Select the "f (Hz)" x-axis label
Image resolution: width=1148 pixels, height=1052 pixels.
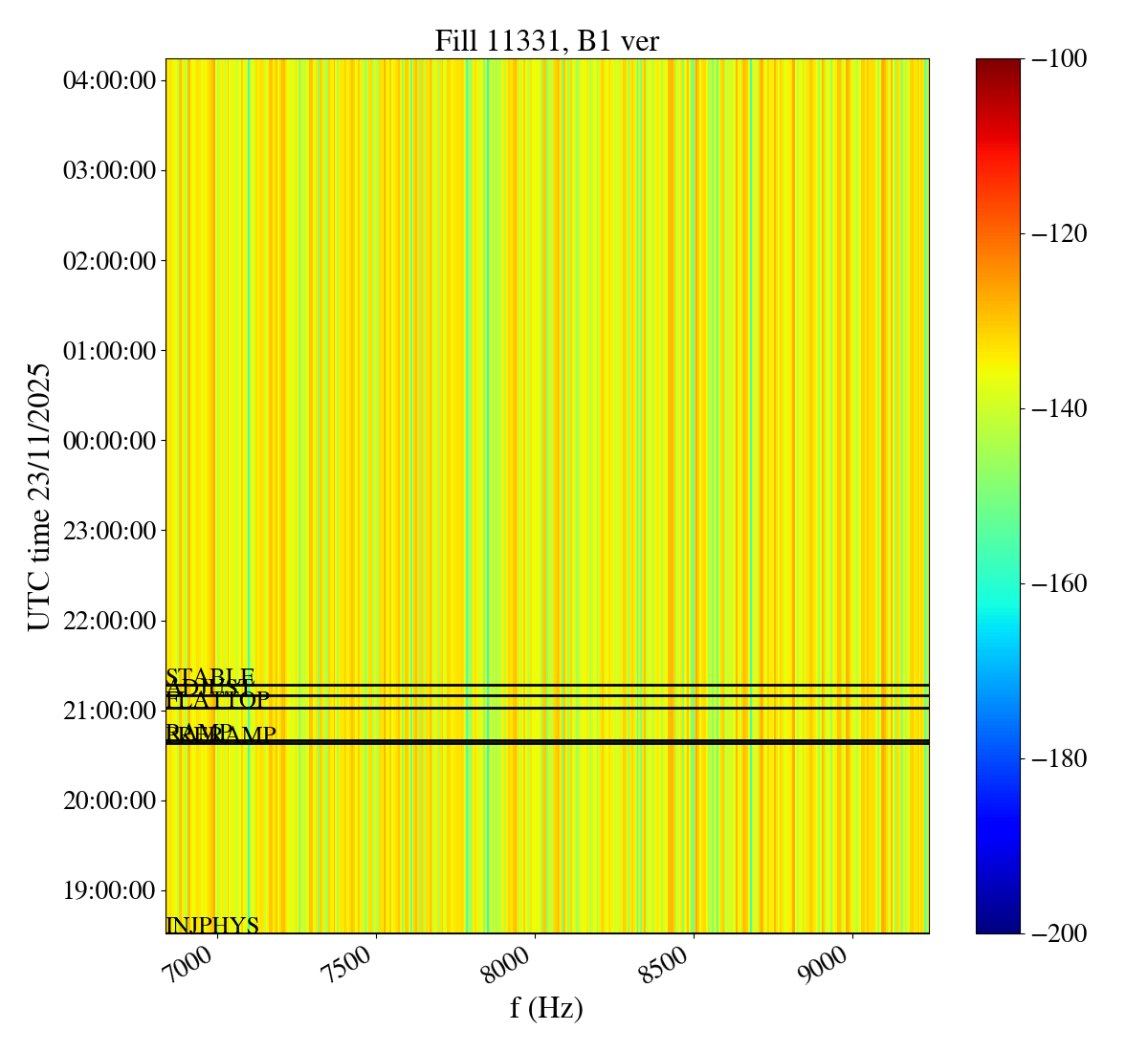coord(546,1007)
